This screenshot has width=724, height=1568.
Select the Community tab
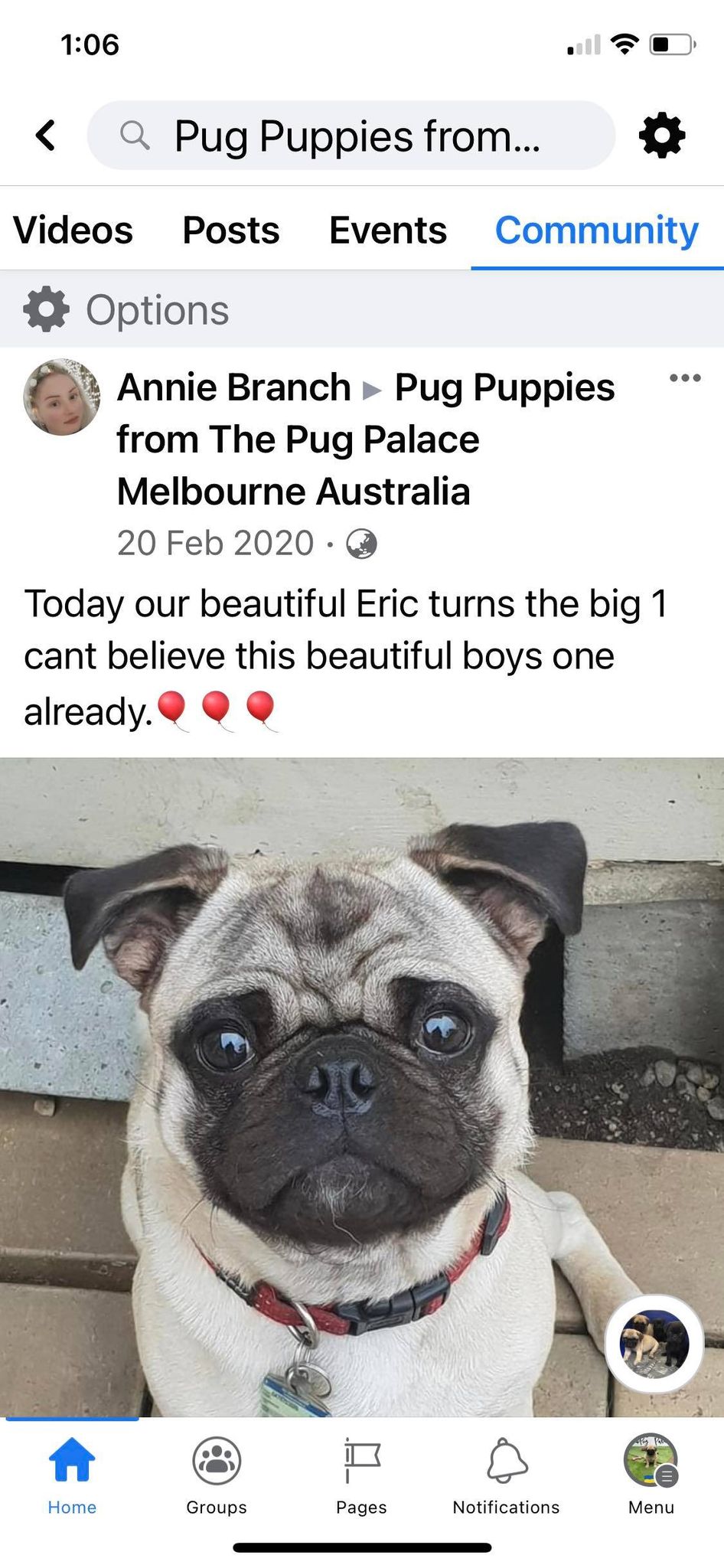pos(597,230)
